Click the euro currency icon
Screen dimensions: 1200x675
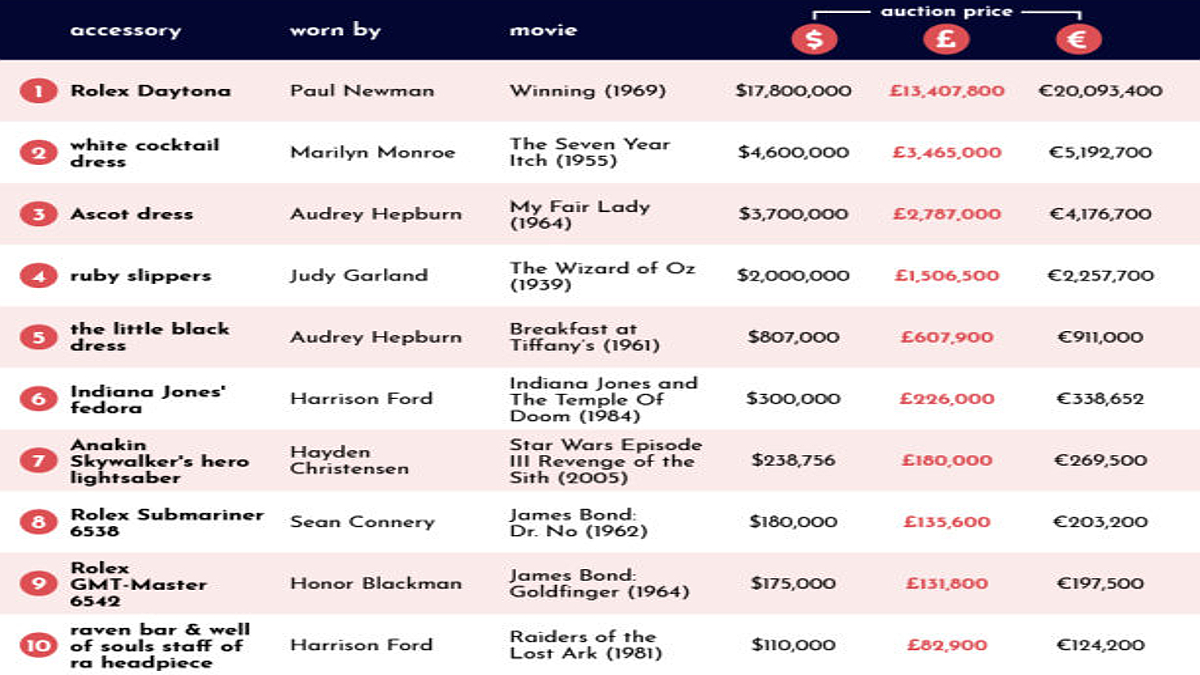[1078, 39]
